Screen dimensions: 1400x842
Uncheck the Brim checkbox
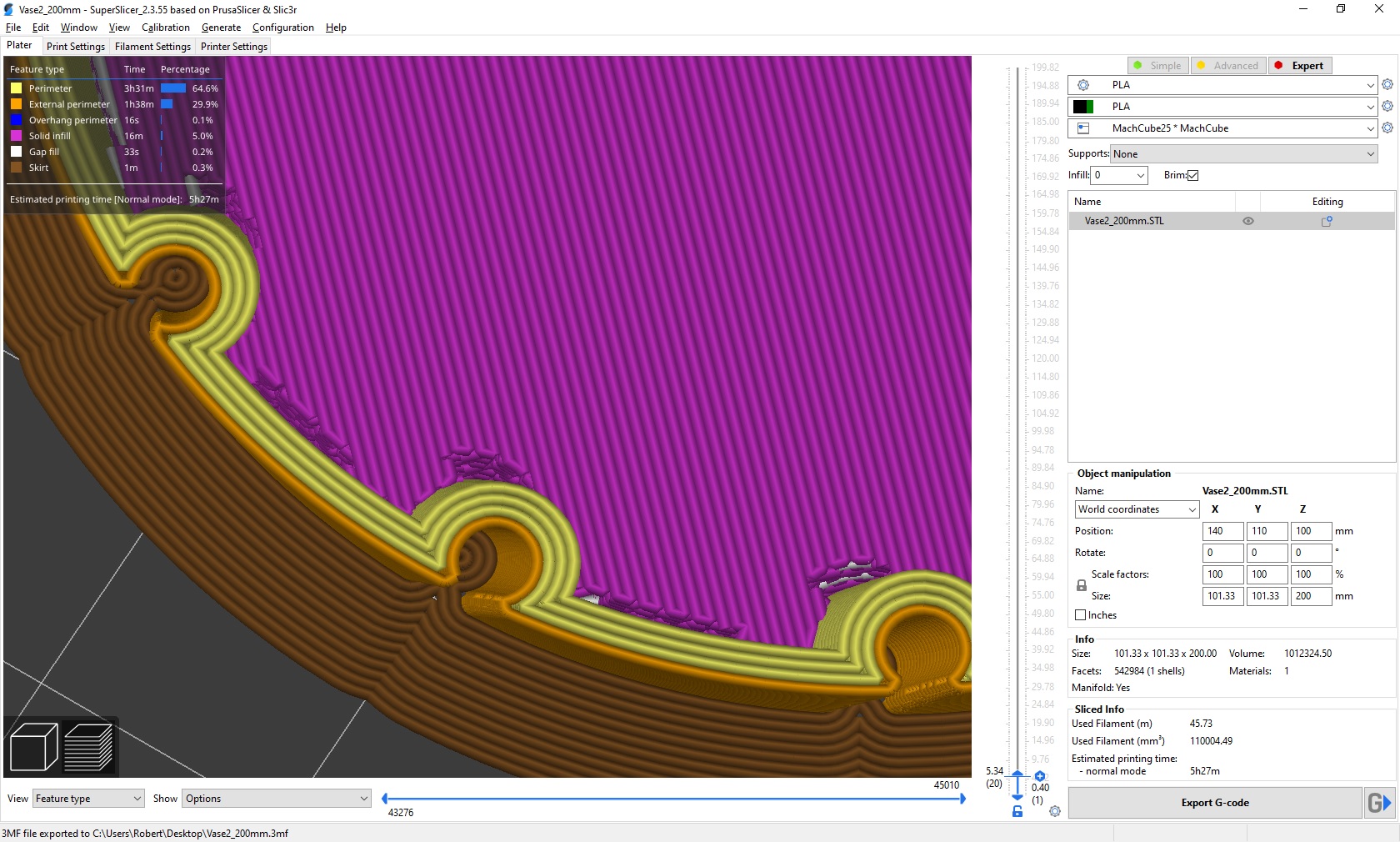1193,175
